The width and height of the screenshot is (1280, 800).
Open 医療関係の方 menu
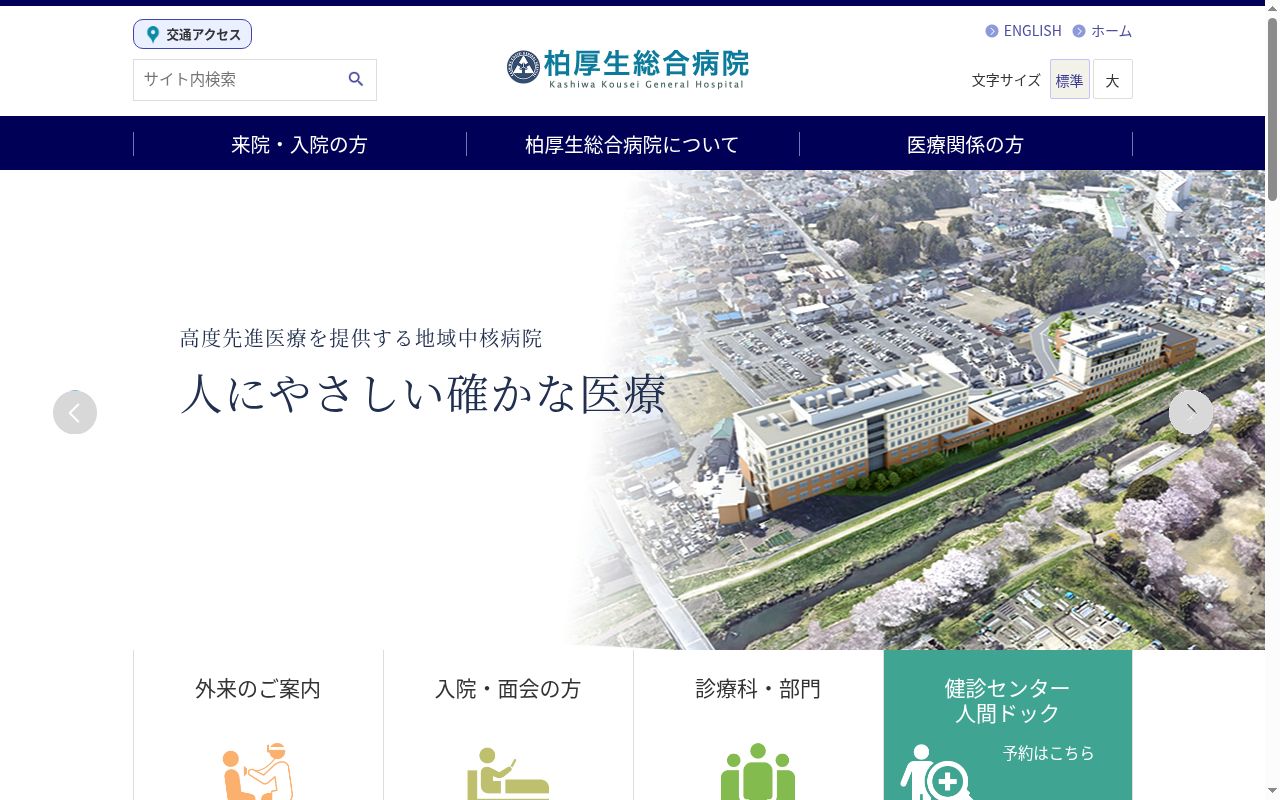(x=965, y=144)
